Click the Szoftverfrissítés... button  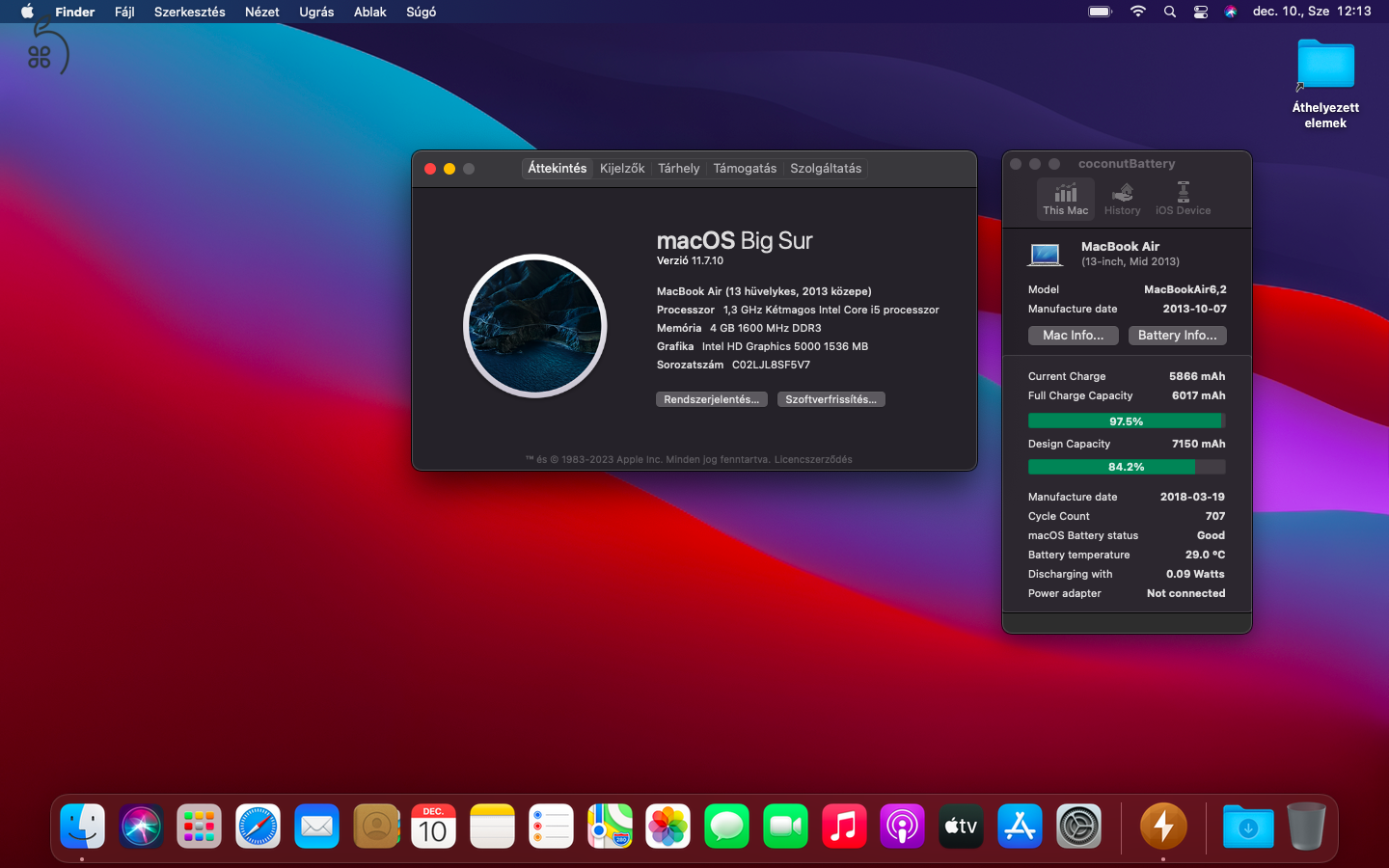coord(831,399)
